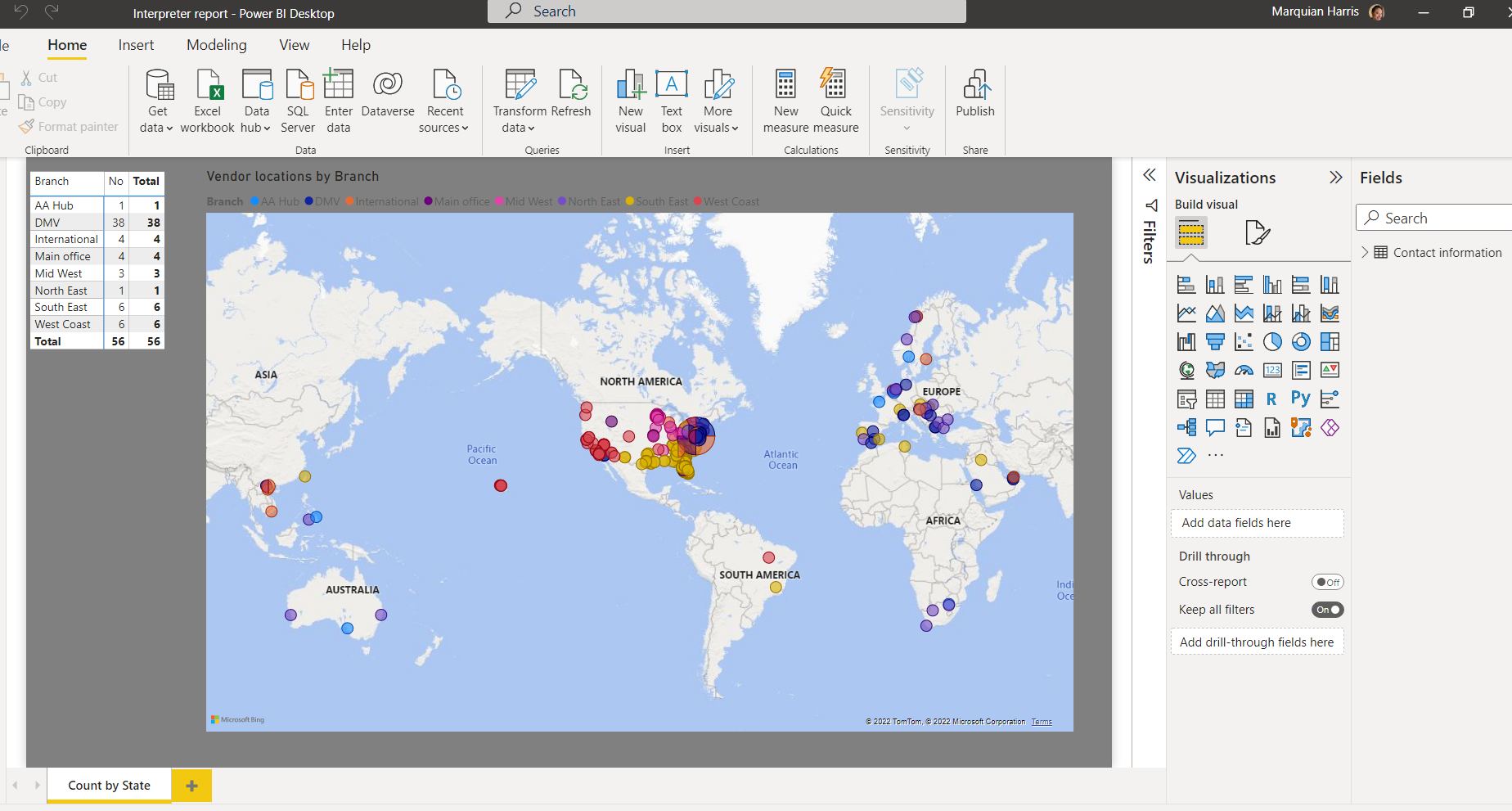Choose the ribbon chart visual
Image resolution: width=1512 pixels, height=811 pixels.
(x=1330, y=313)
